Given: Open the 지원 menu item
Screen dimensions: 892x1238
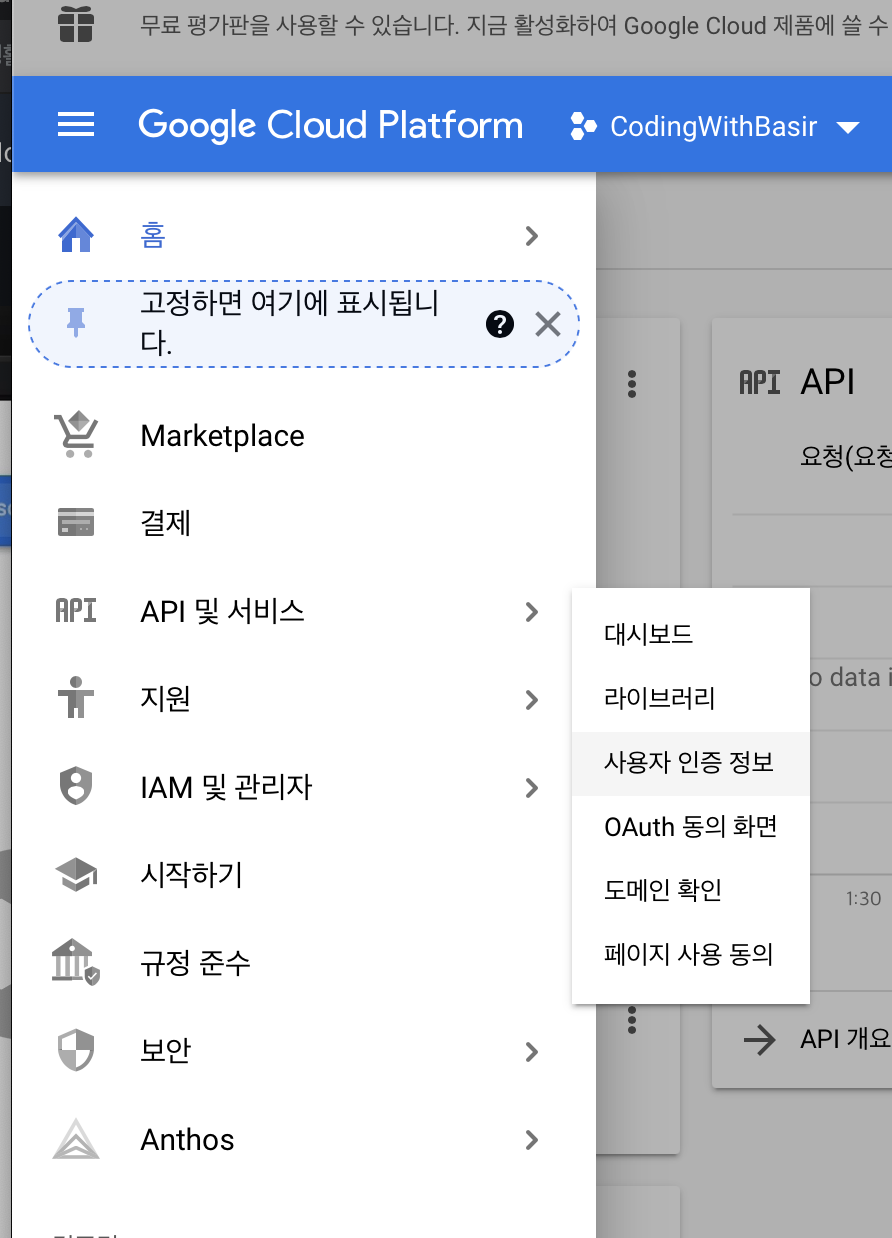Looking at the screenshot, I should pyautogui.click(x=166, y=698).
